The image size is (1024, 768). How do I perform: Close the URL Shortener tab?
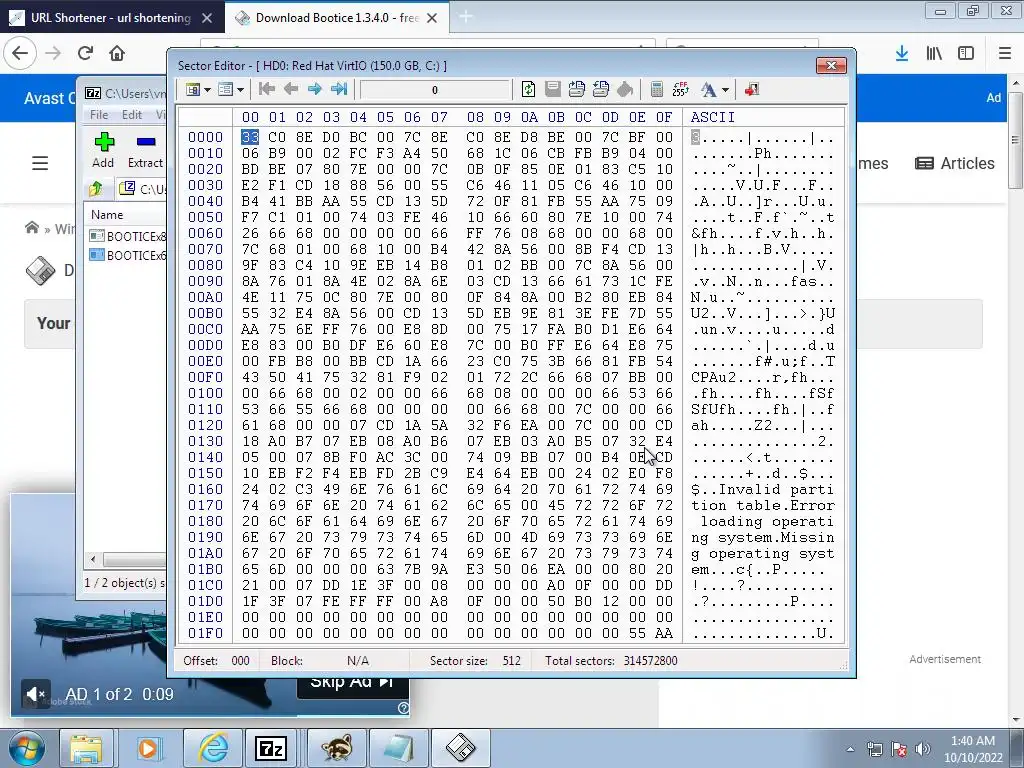207,18
